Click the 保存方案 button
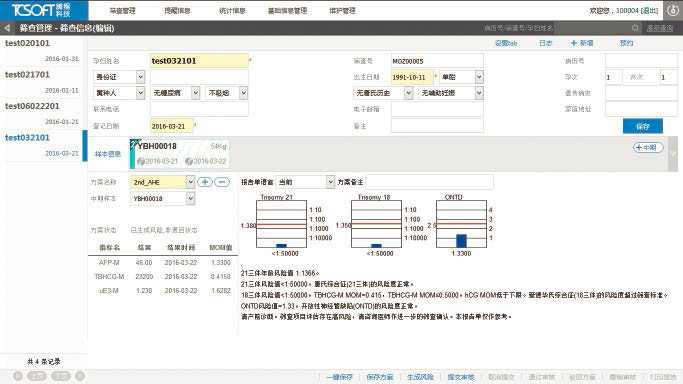 click(380, 377)
